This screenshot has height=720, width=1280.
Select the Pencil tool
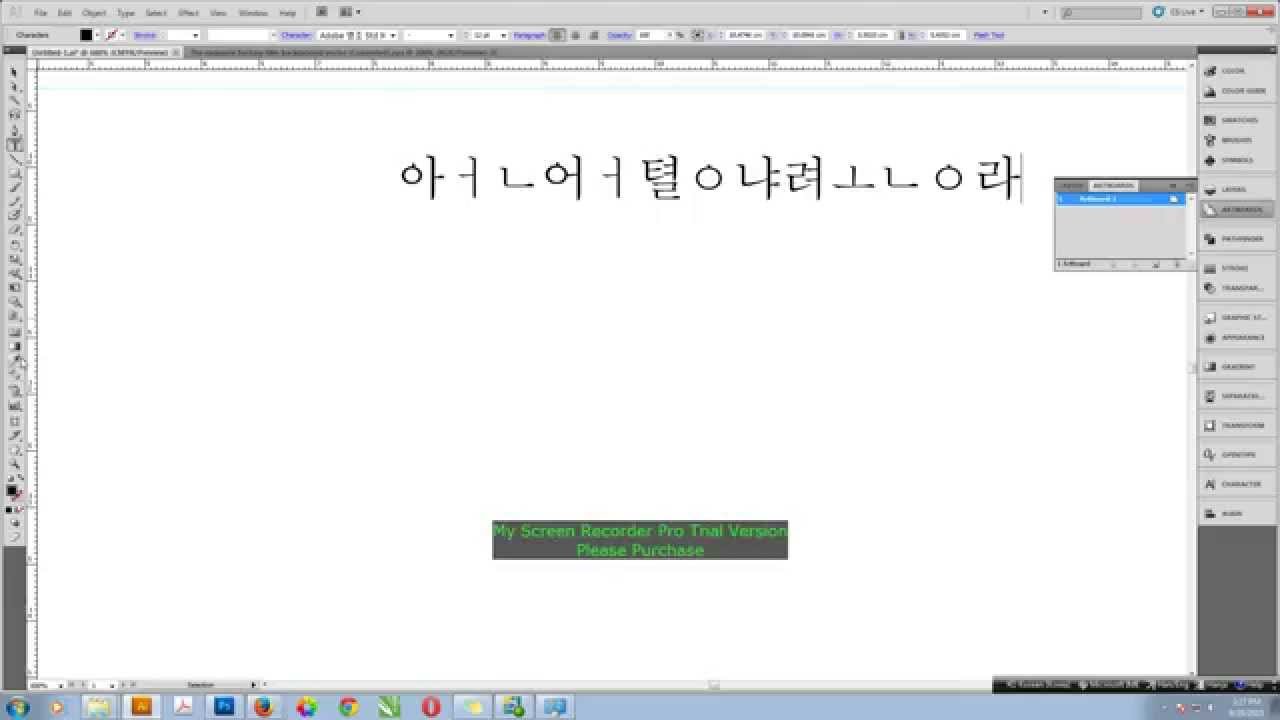click(x=14, y=201)
